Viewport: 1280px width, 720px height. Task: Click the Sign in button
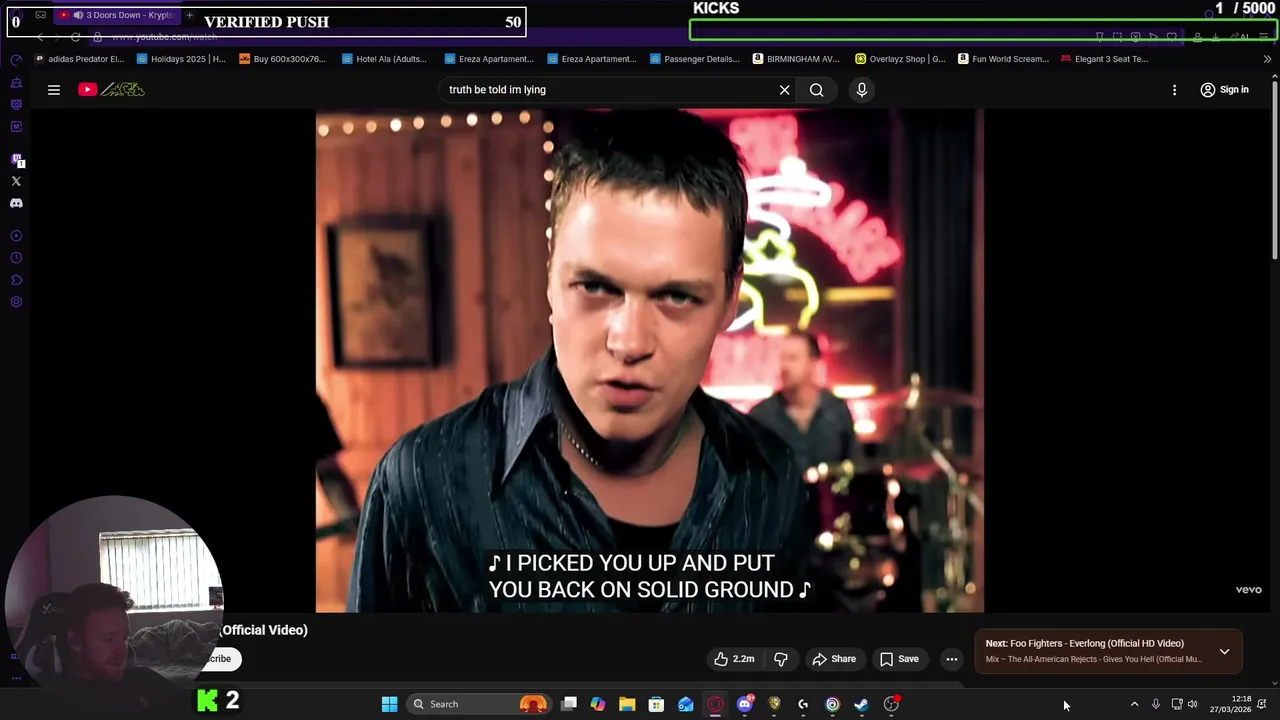tap(1224, 90)
